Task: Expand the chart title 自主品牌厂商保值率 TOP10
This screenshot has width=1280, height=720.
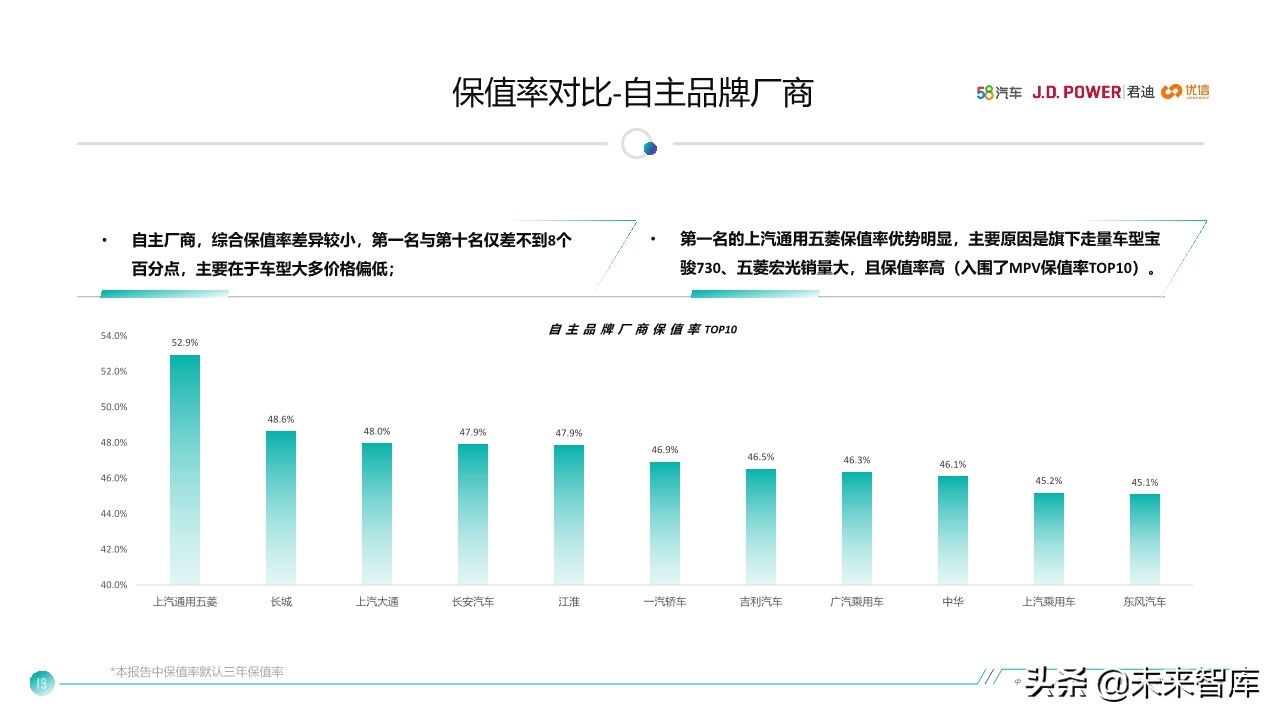Action: coord(645,328)
